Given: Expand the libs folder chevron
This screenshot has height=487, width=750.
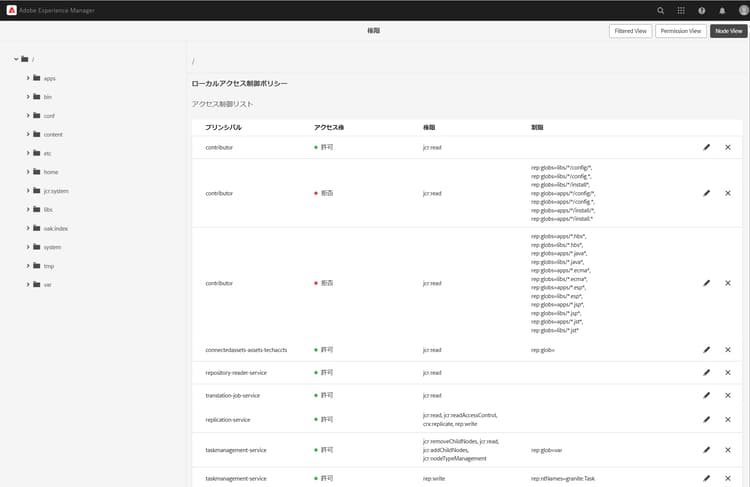Looking at the screenshot, I should (28, 210).
